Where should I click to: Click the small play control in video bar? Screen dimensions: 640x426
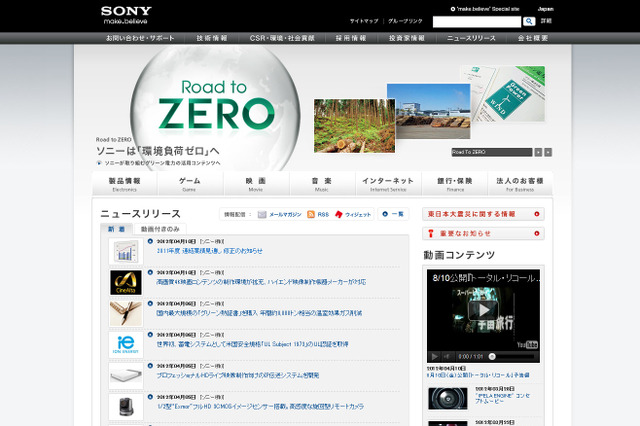click(434, 357)
